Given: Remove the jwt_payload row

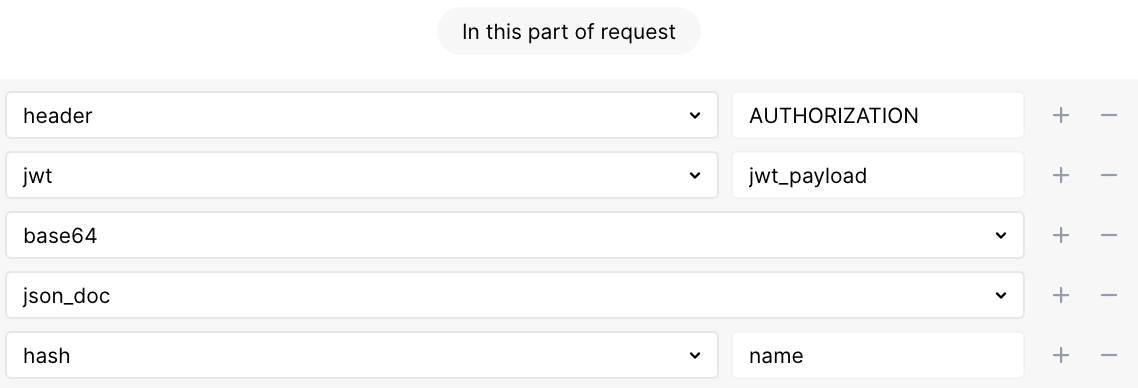Looking at the screenshot, I should [x=1108, y=175].
